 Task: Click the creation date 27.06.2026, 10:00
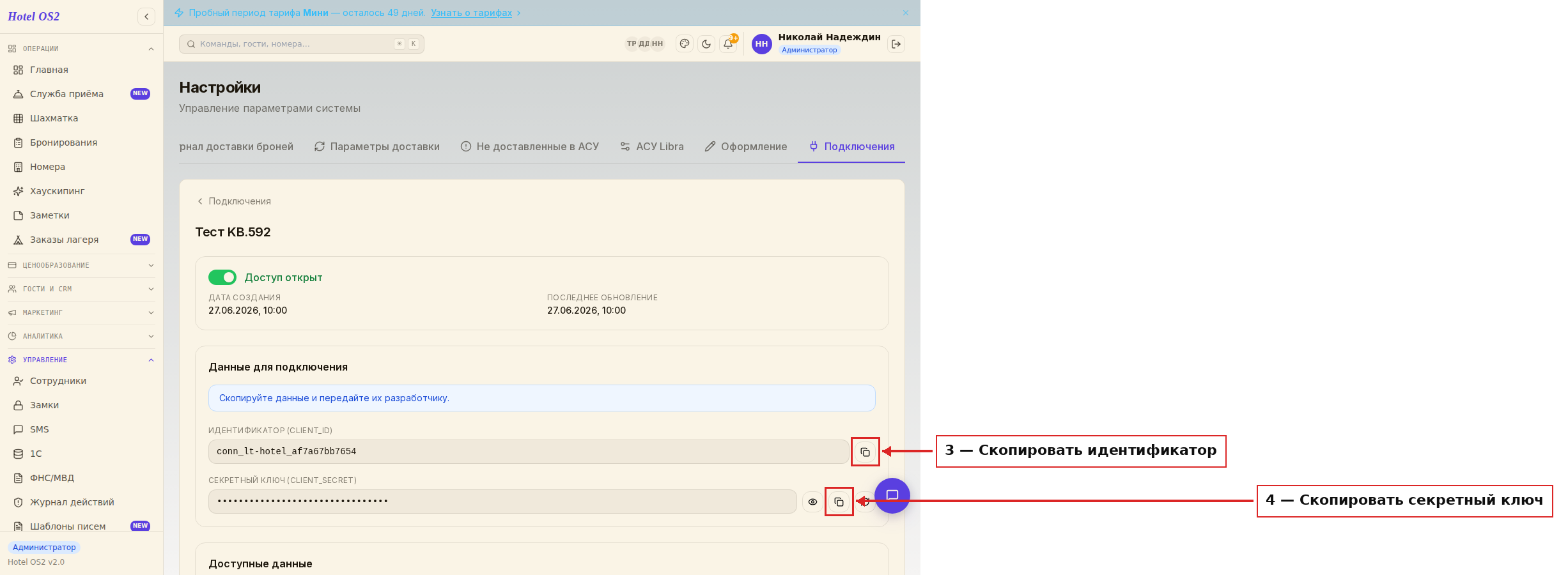click(248, 310)
